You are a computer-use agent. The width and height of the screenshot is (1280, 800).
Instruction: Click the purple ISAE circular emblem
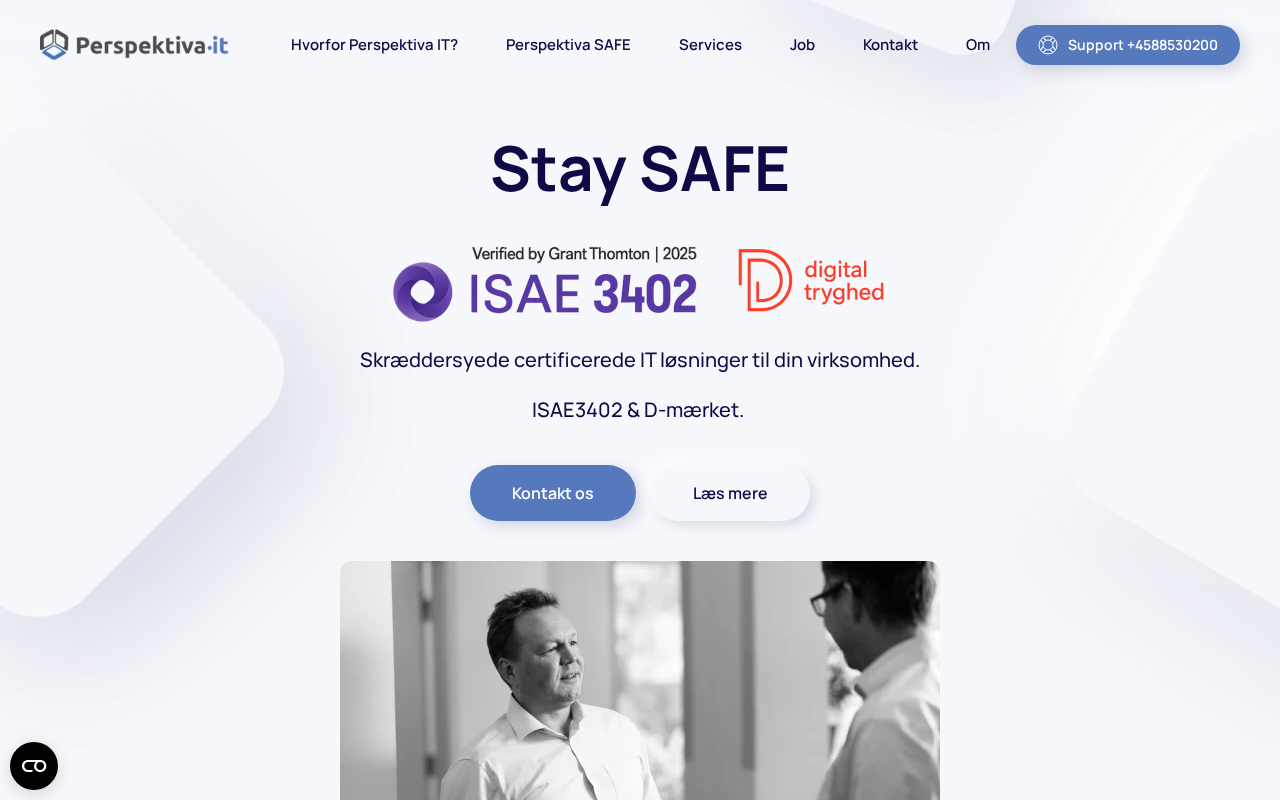[x=423, y=292]
